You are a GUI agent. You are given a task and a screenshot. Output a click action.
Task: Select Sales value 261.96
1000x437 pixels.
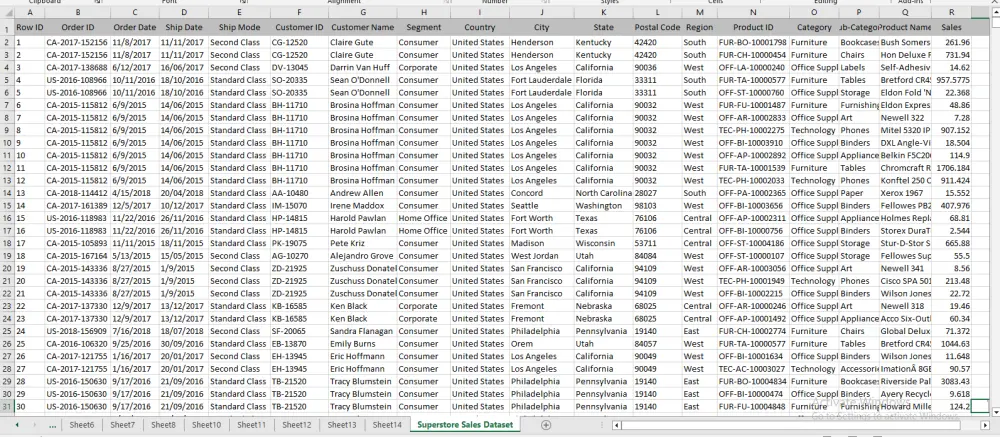pos(952,43)
